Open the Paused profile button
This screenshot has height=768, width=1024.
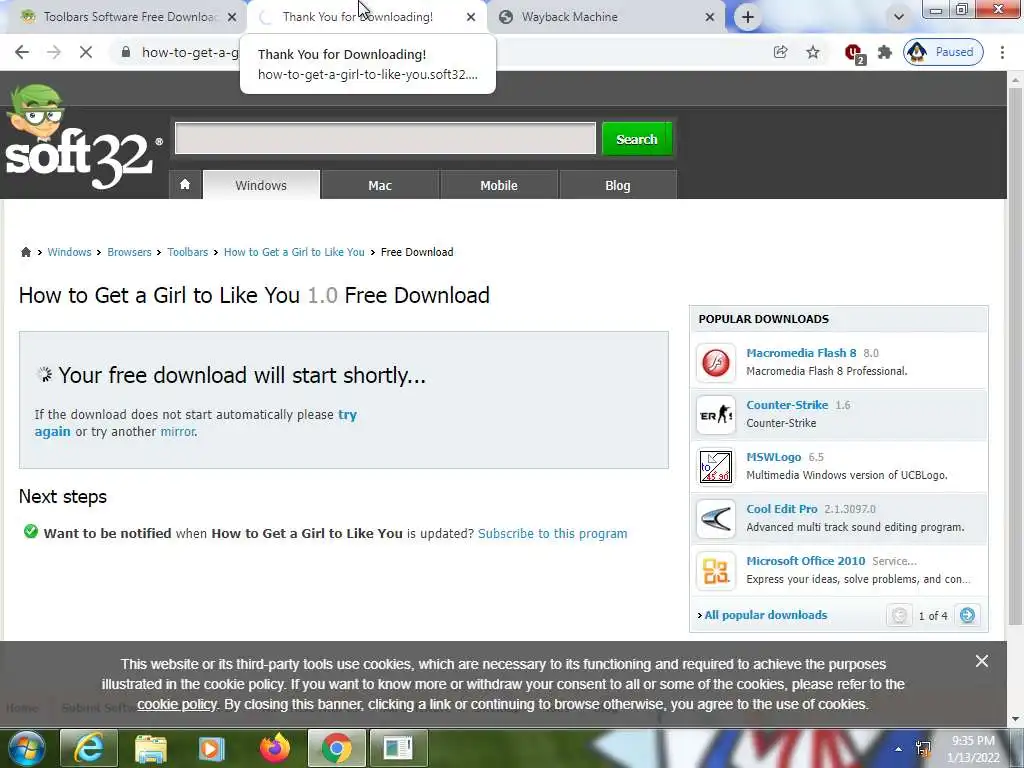tap(943, 52)
